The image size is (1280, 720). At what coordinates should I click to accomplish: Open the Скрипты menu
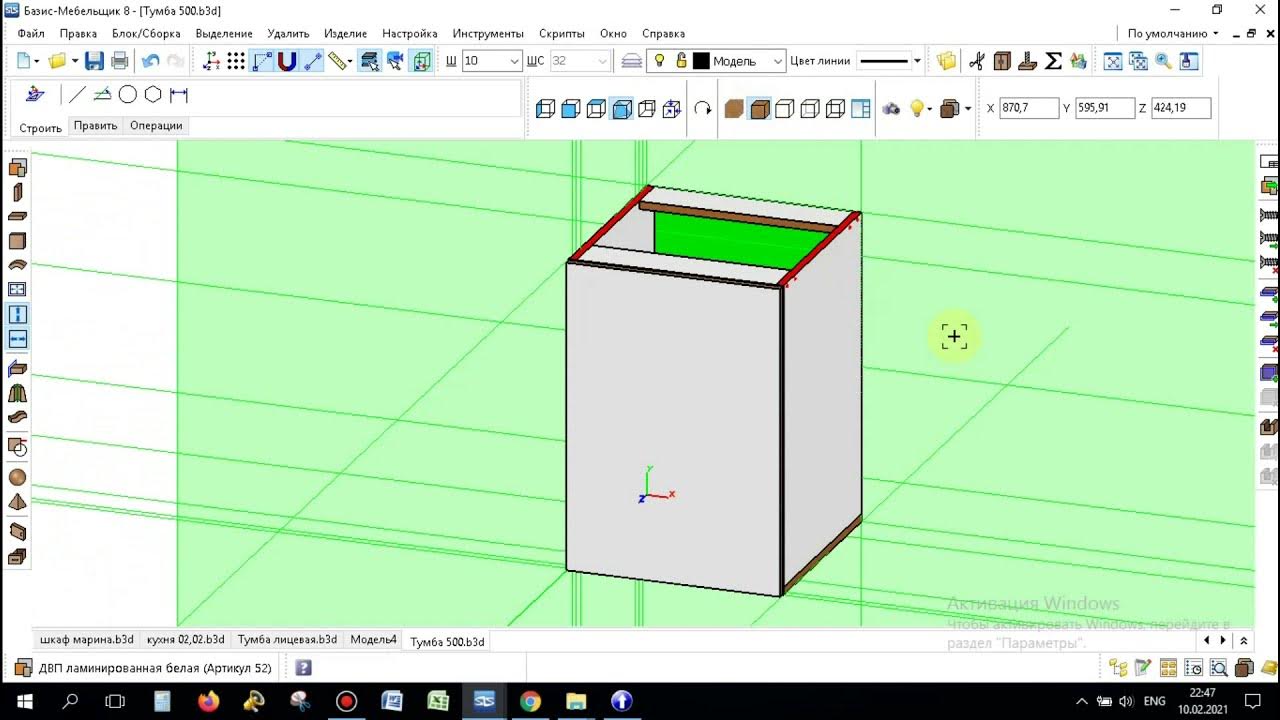[562, 33]
